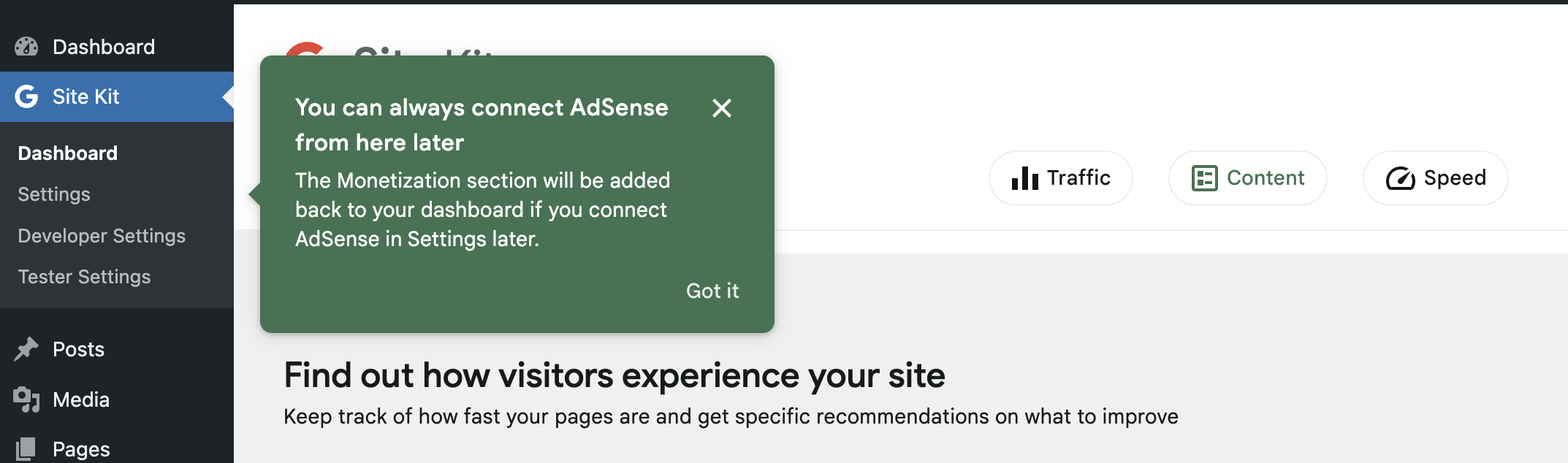Click the Pages icon in sidebar
This screenshot has height=463, width=1568.
26,448
